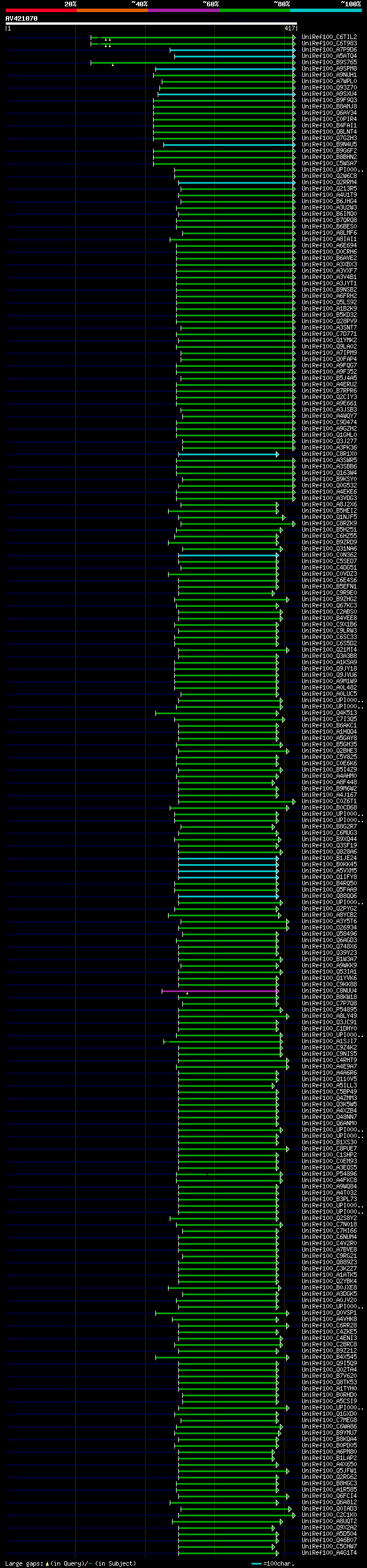This screenshot has width=367, height=1568.
Task: Select label UniRef100_B1JE24
Action: 329,858
